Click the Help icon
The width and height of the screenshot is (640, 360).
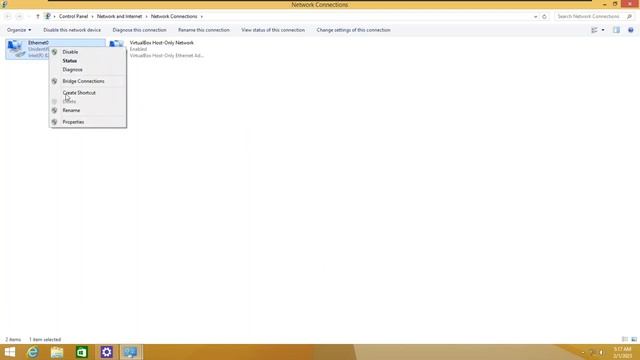point(631,30)
